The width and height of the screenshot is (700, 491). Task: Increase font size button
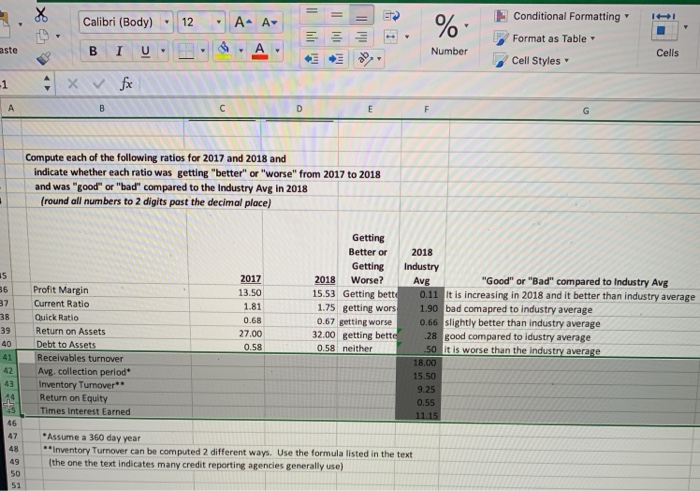click(x=243, y=22)
